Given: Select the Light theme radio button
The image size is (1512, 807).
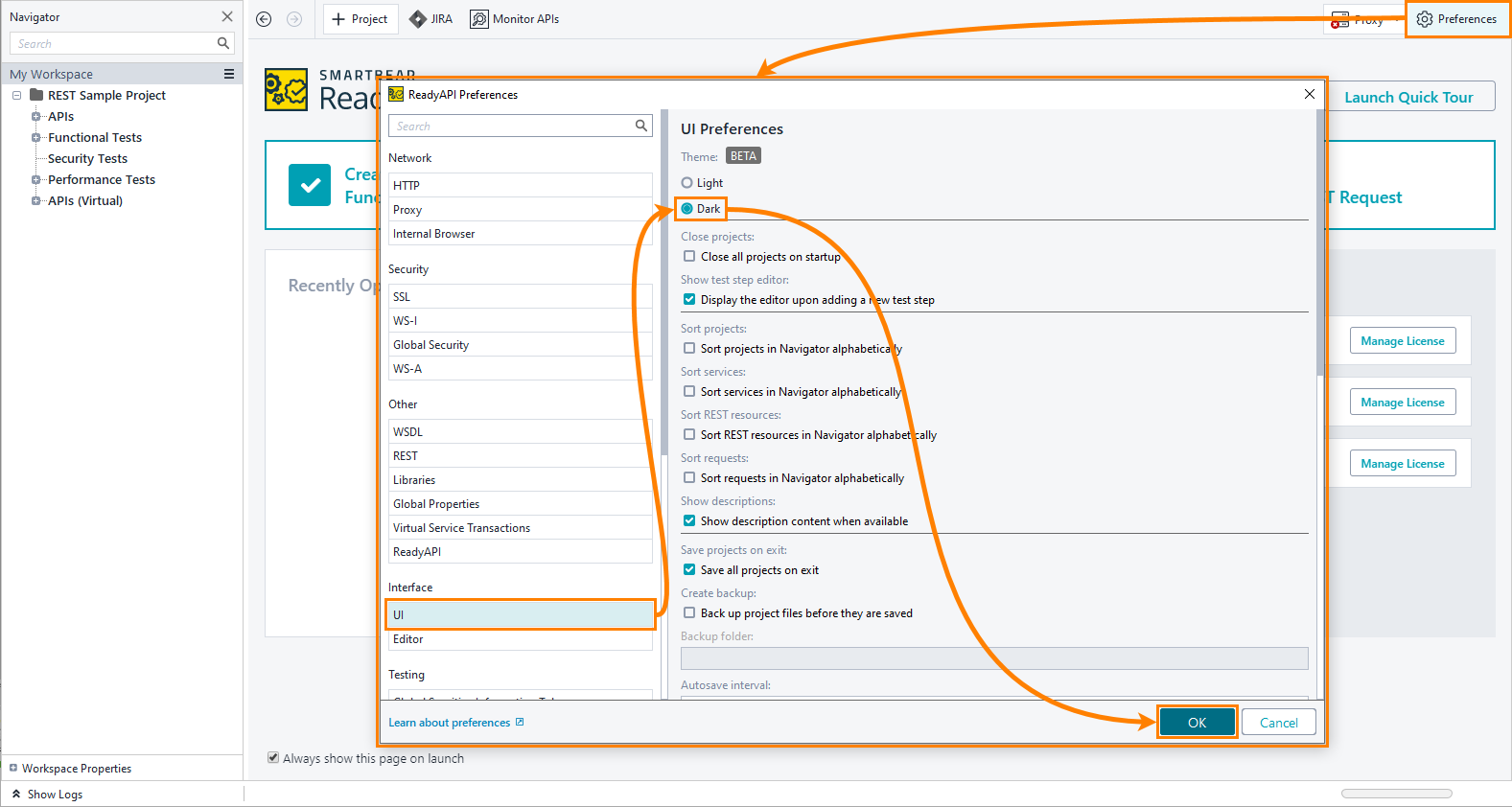Looking at the screenshot, I should click(686, 182).
